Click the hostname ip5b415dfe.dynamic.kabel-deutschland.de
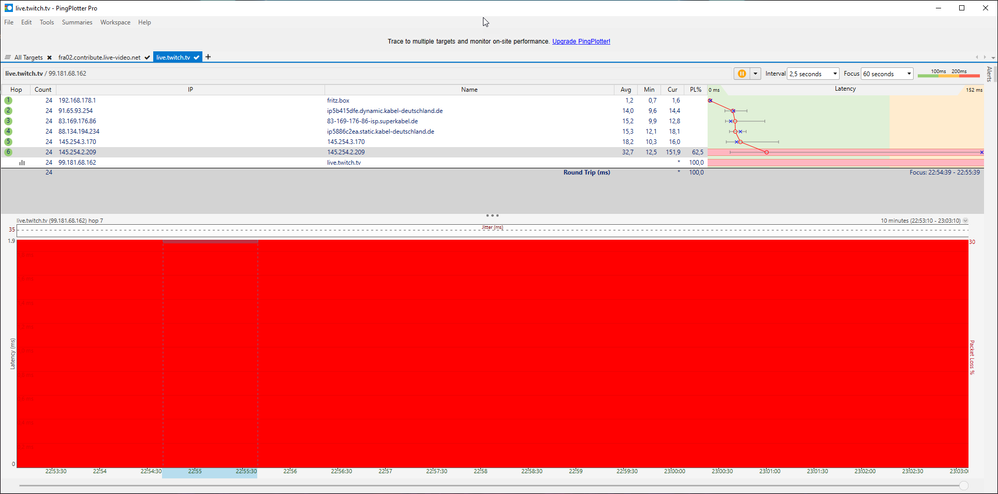The width and height of the screenshot is (998, 494). 384,111
